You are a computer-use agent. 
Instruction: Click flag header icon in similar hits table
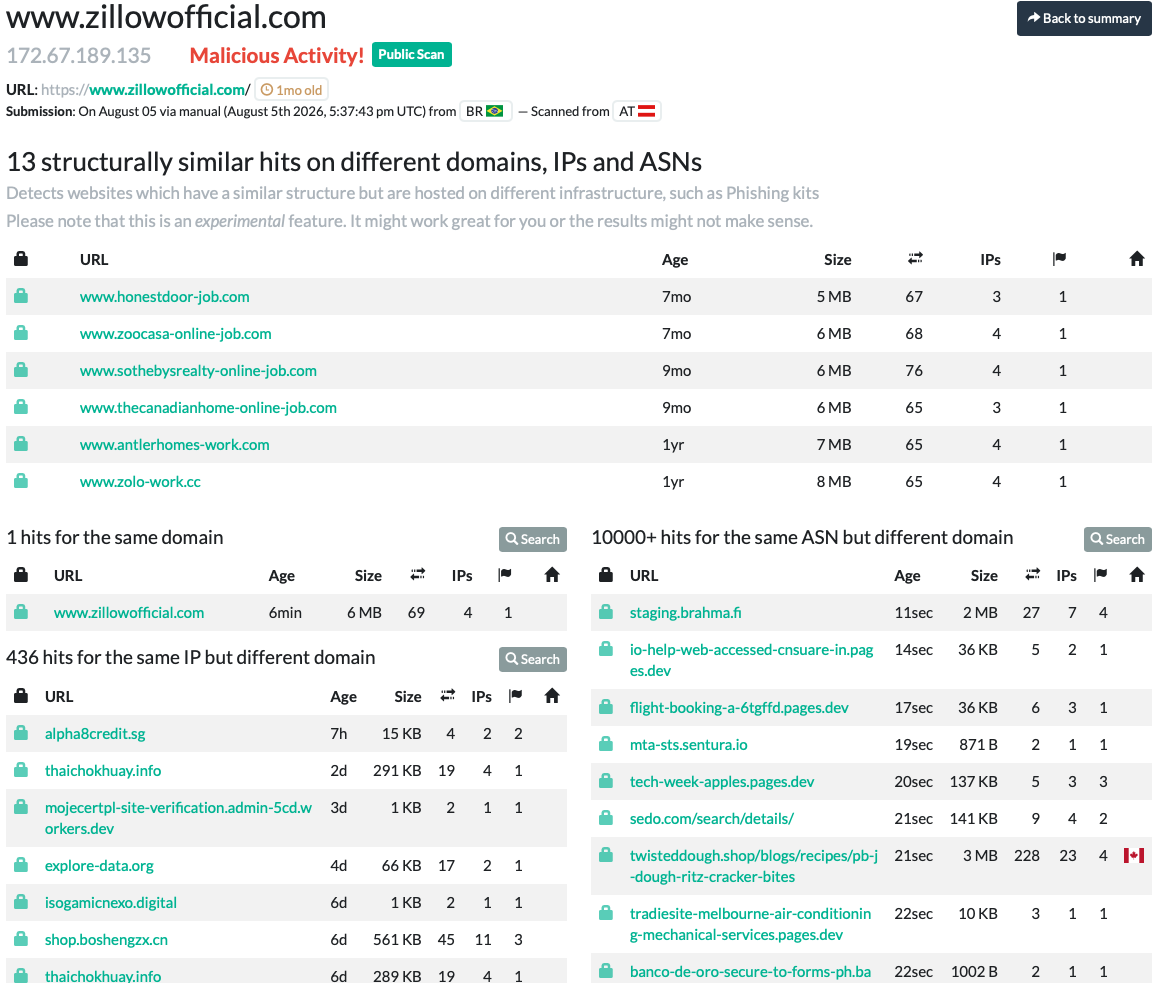point(1060,258)
